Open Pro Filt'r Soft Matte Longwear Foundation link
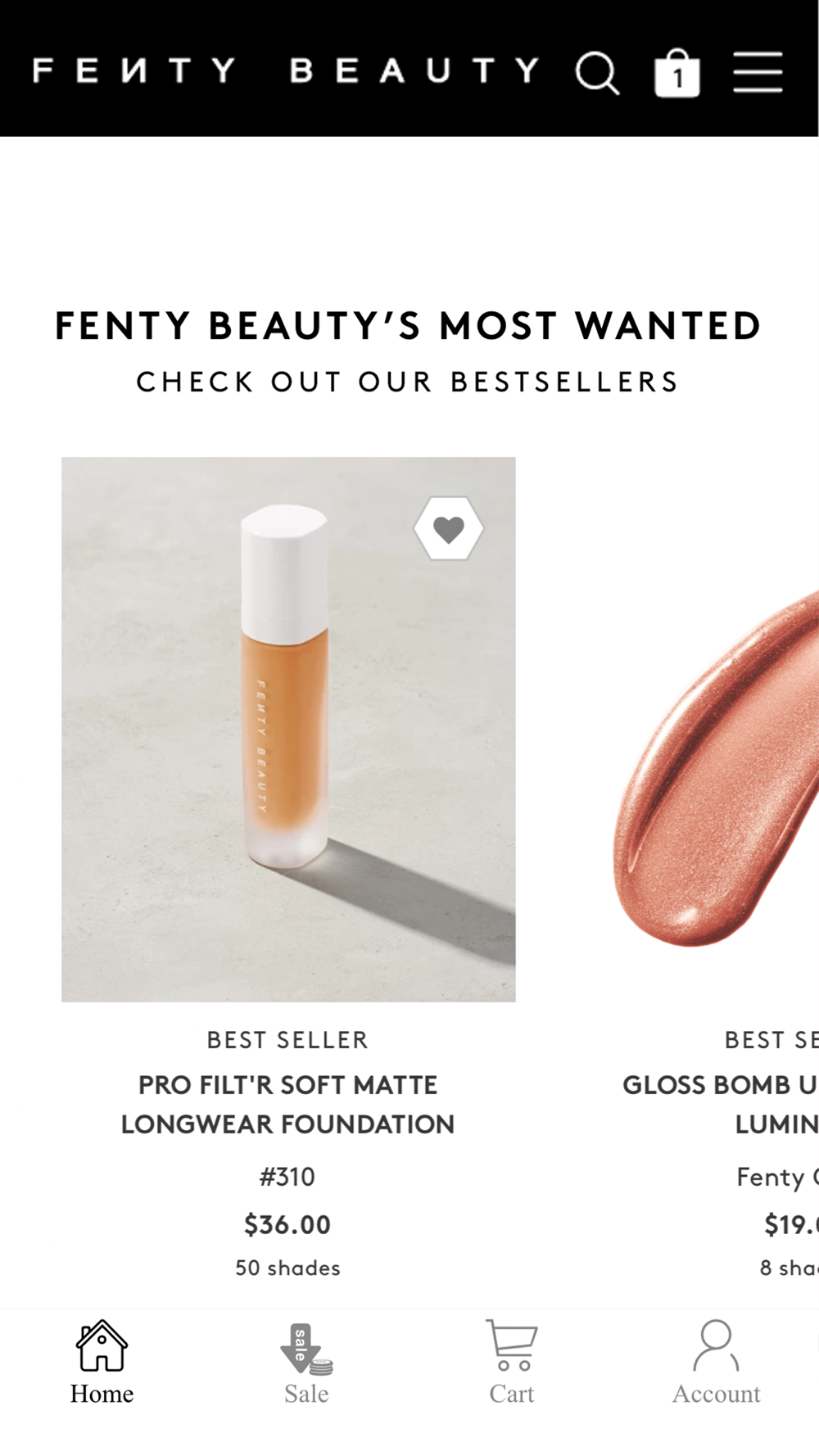Image resolution: width=819 pixels, height=1456 pixels. point(287,1104)
